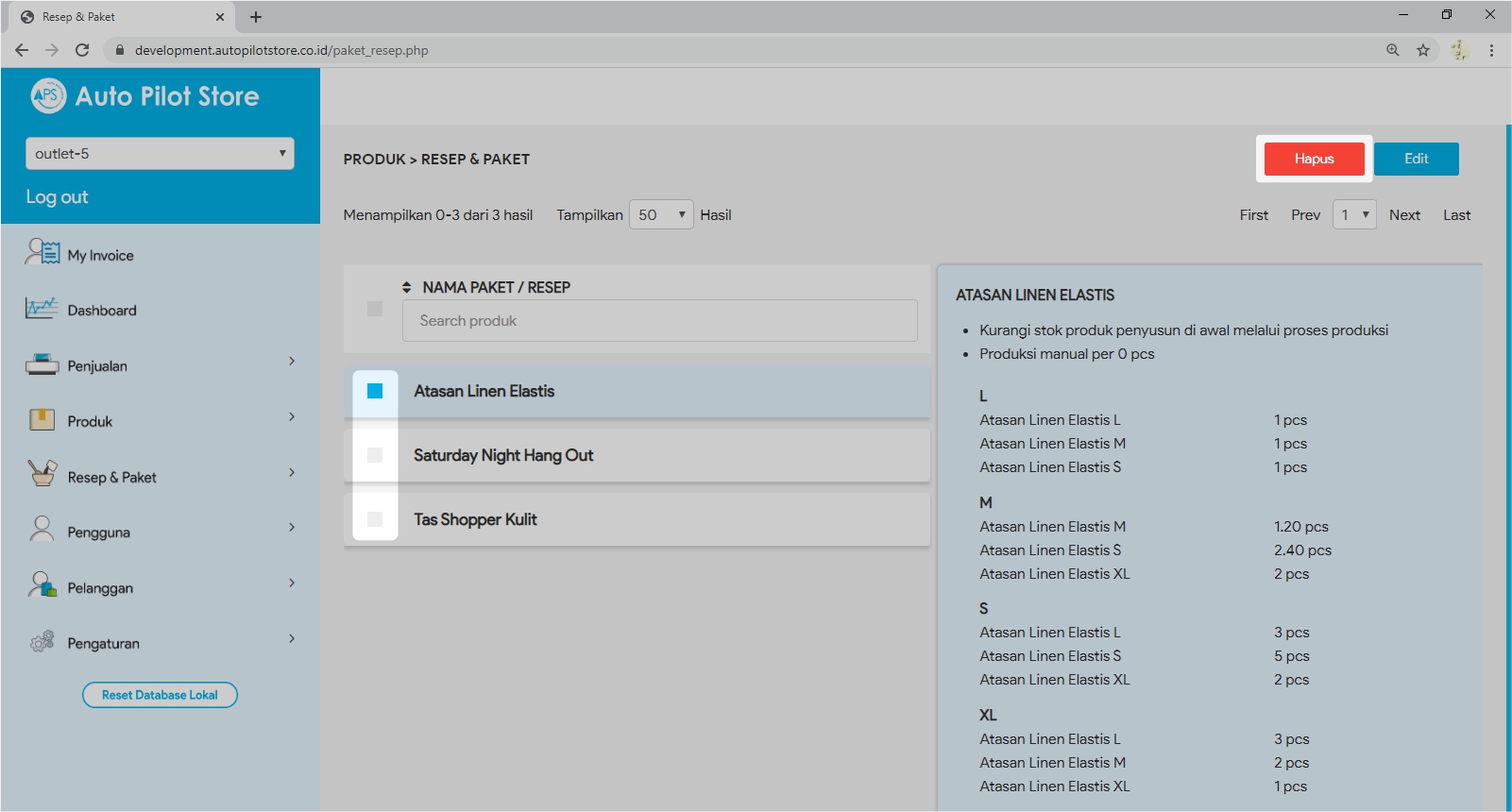The height and width of the screenshot is (812, 1512).
Task: Open the Dashboard chart icon
Action: tap(42, 309)
